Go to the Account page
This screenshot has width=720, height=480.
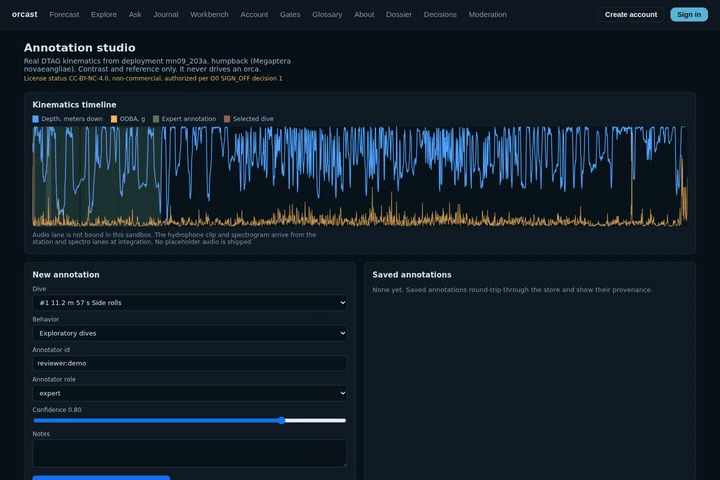(x=254, y=15)
